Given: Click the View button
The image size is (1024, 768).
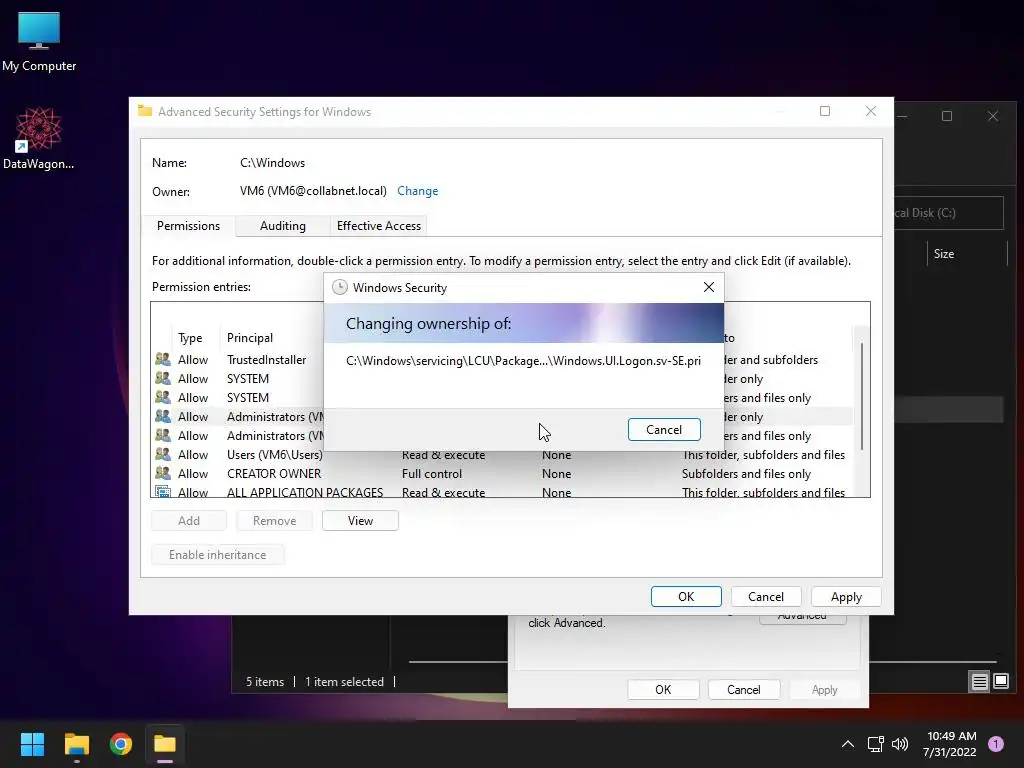Looking at the screenshot, I should point(360,520).
